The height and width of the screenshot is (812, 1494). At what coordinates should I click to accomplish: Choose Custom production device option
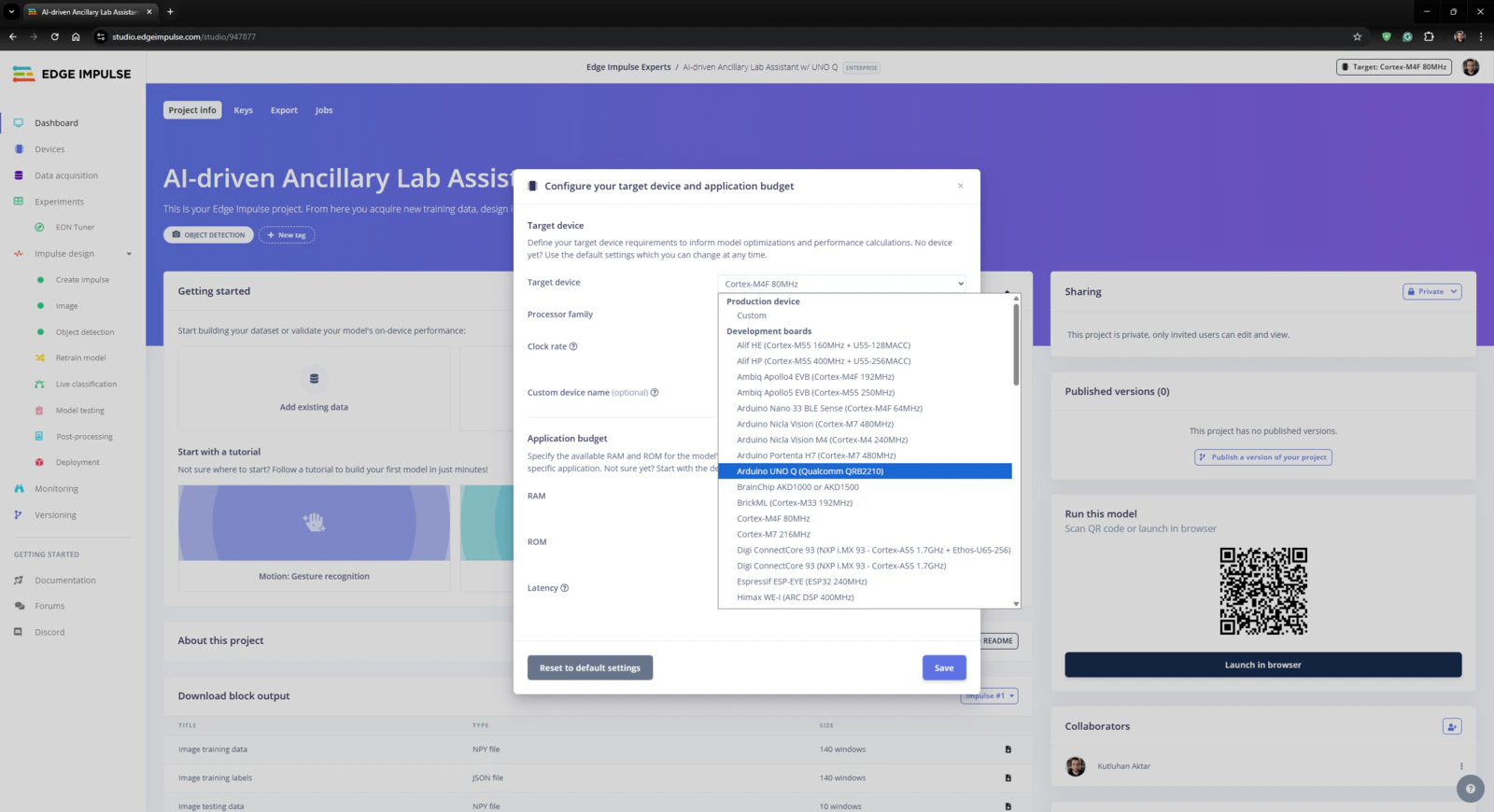click(865, 315)
